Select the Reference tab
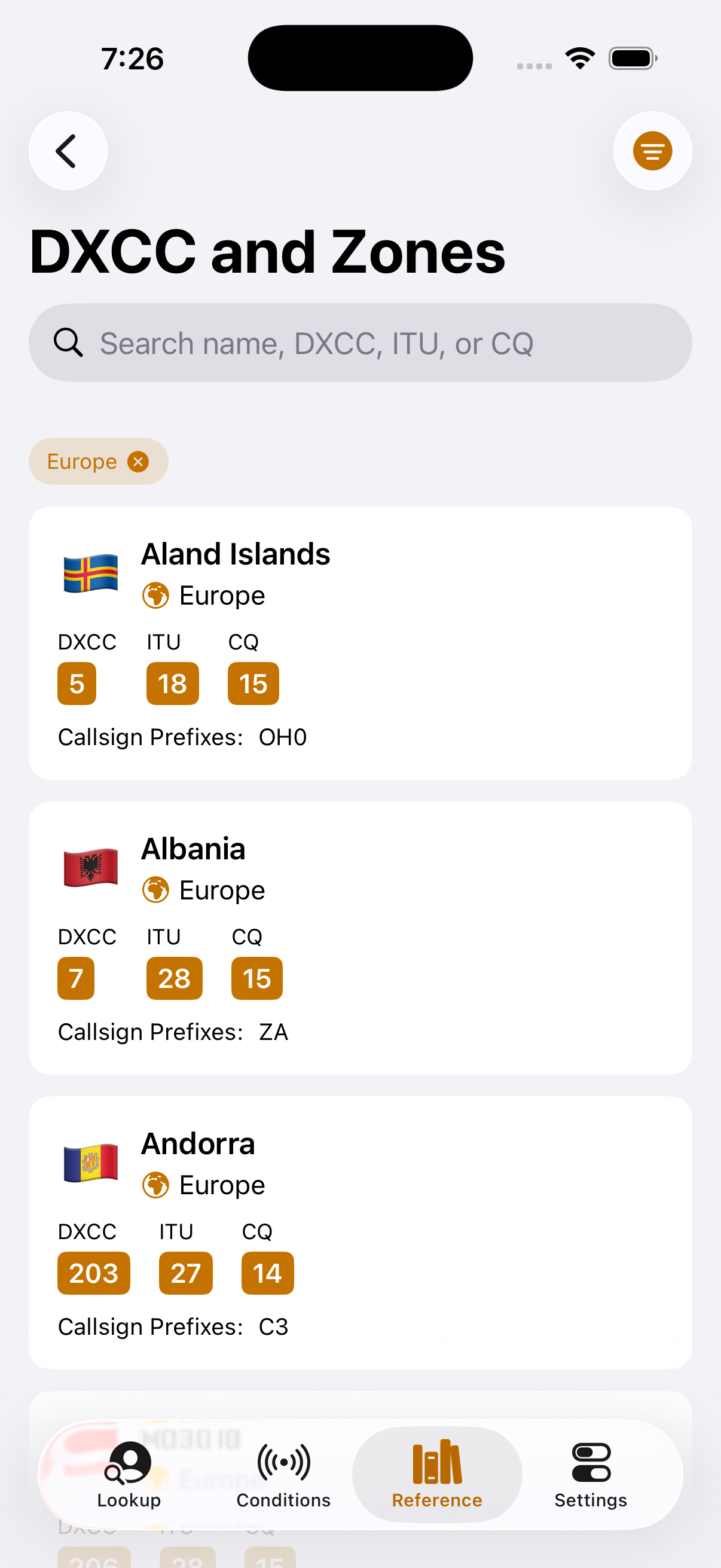 tap(437, 1474)
